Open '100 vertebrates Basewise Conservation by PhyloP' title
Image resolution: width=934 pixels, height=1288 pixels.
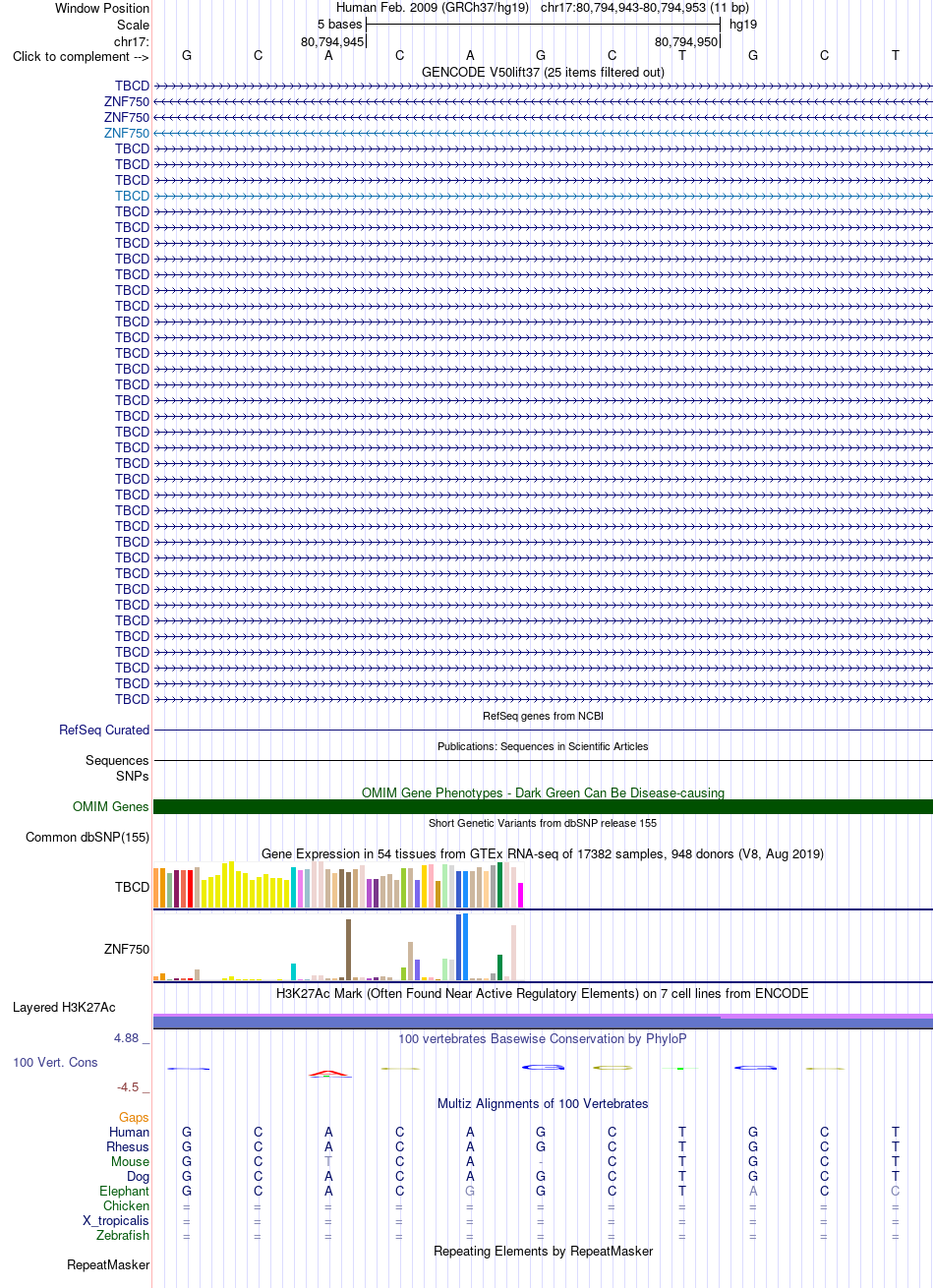tap(543, 1038)
